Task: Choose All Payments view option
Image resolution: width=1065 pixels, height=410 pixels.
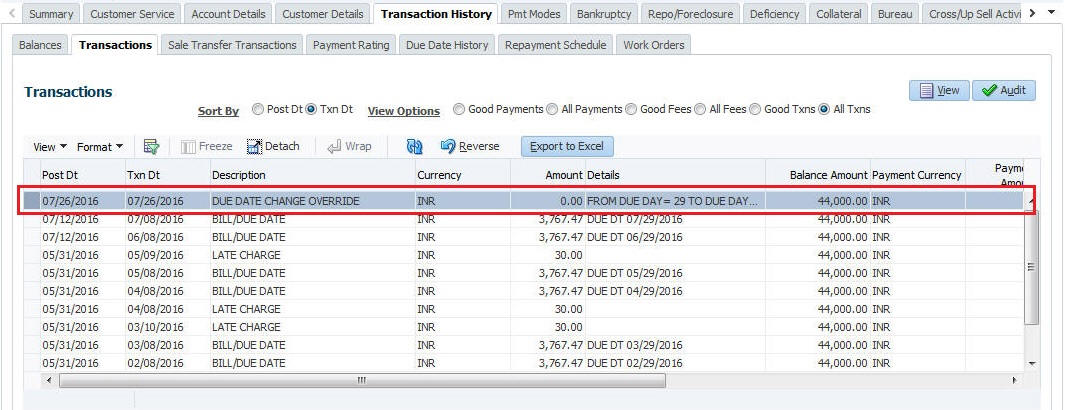Action: (x=552, y=109)
